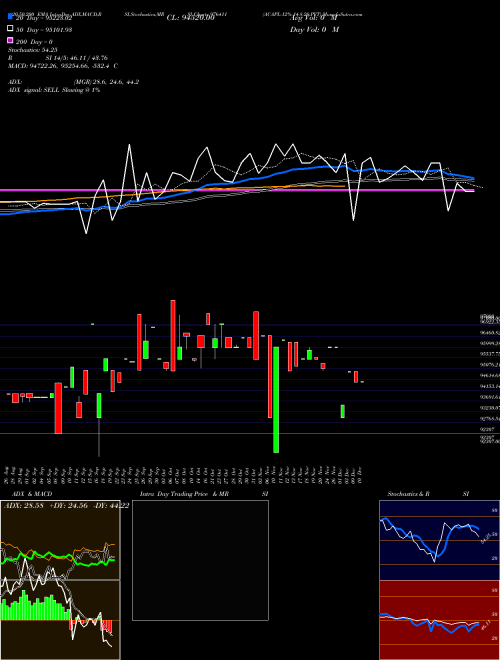Click the 'Avg Vol: 0 M' text
Screen dimensions: 500x660
(314, 18)
